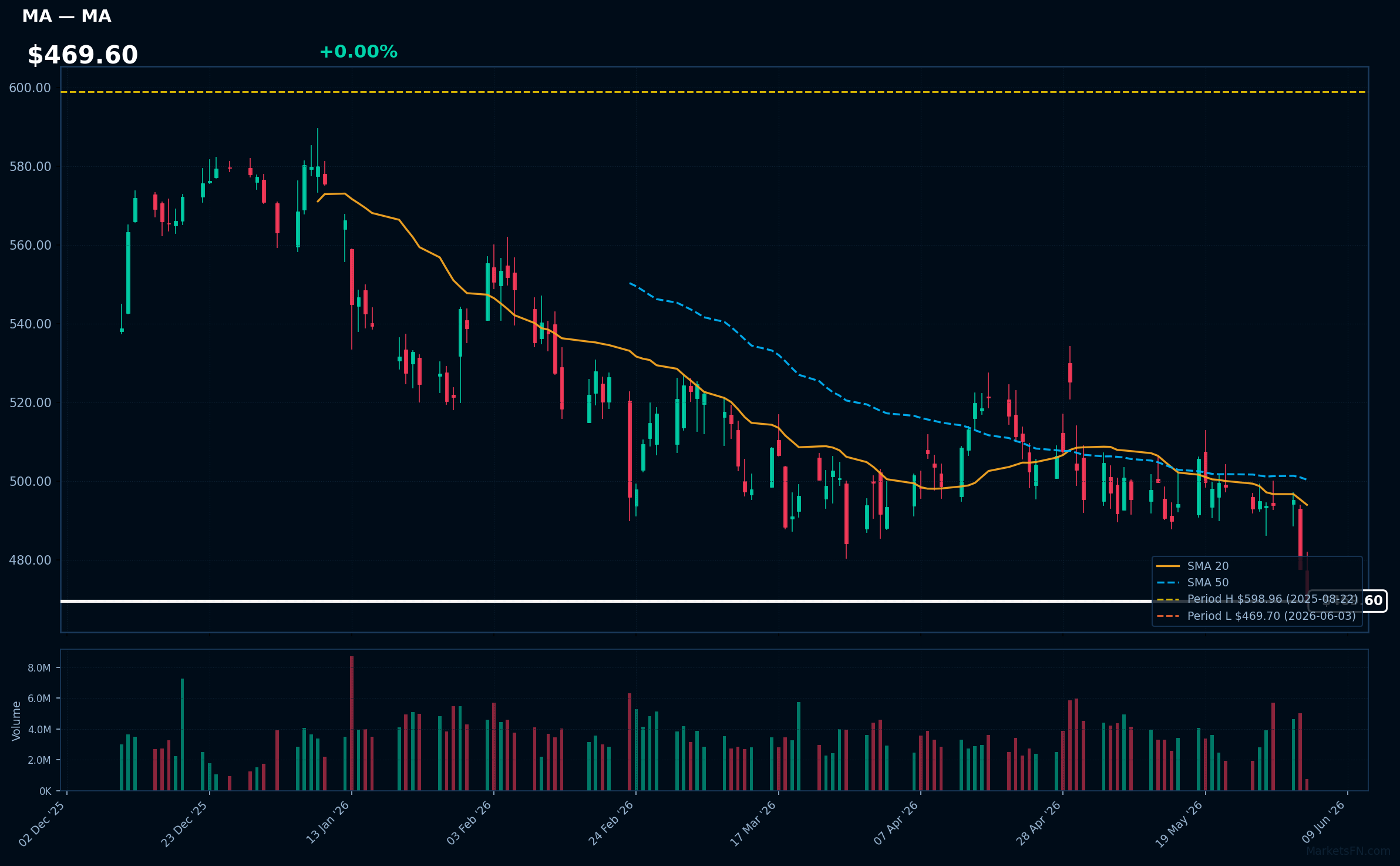Click the 4.0M volume axis label

[x=39, y=730]
